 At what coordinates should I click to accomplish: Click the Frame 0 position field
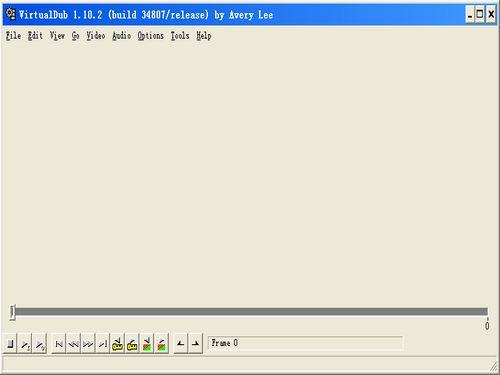tap(305, 343)
